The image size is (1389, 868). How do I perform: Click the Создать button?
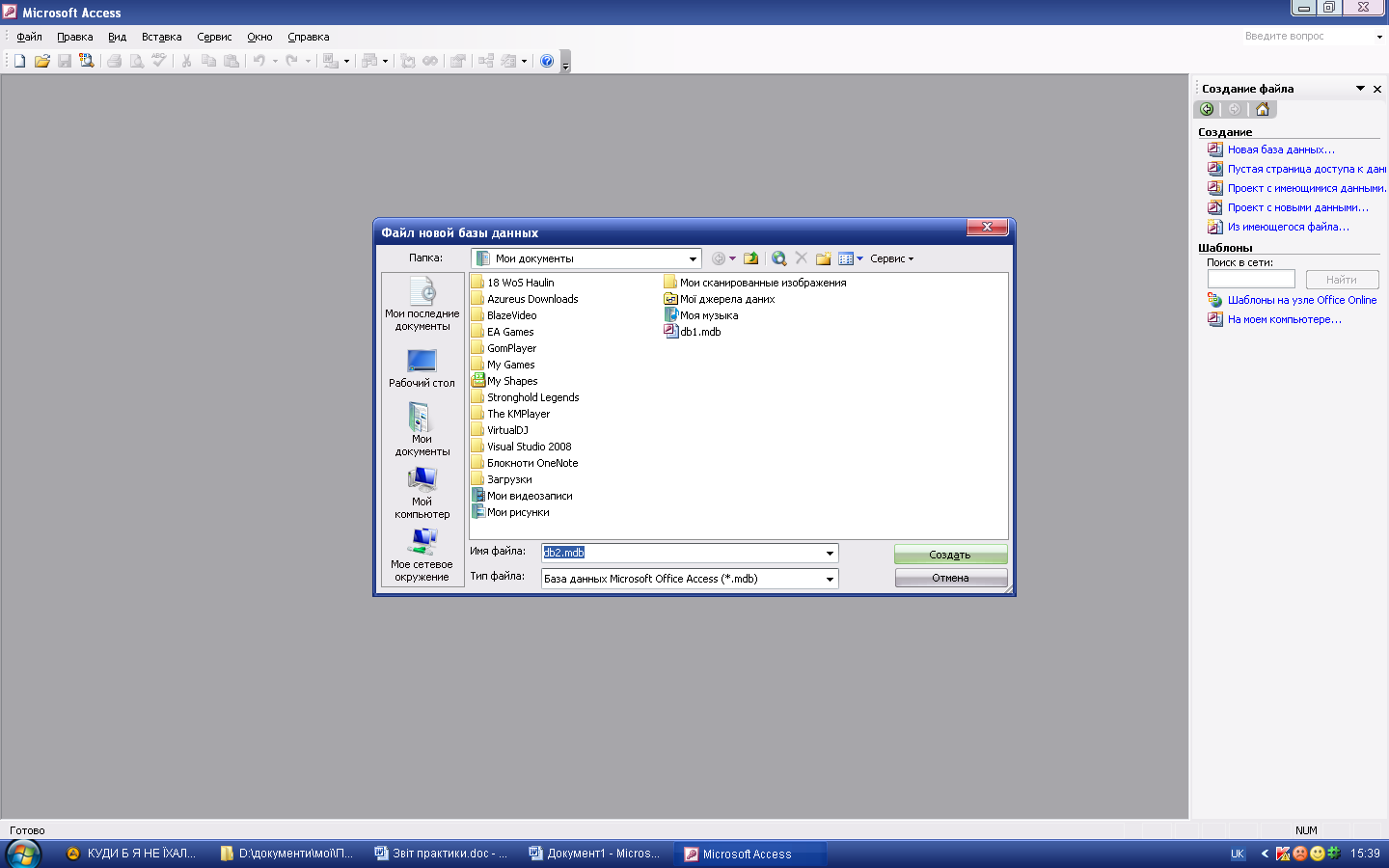coord(950,555)
